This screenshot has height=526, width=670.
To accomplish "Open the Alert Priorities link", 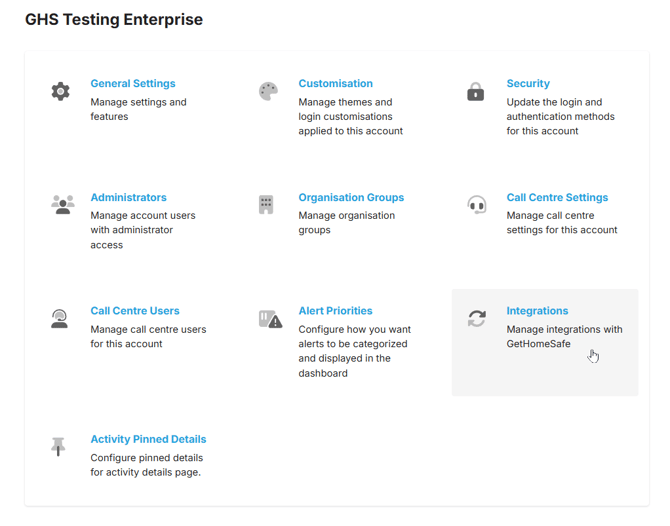I will tap(335, 311).
